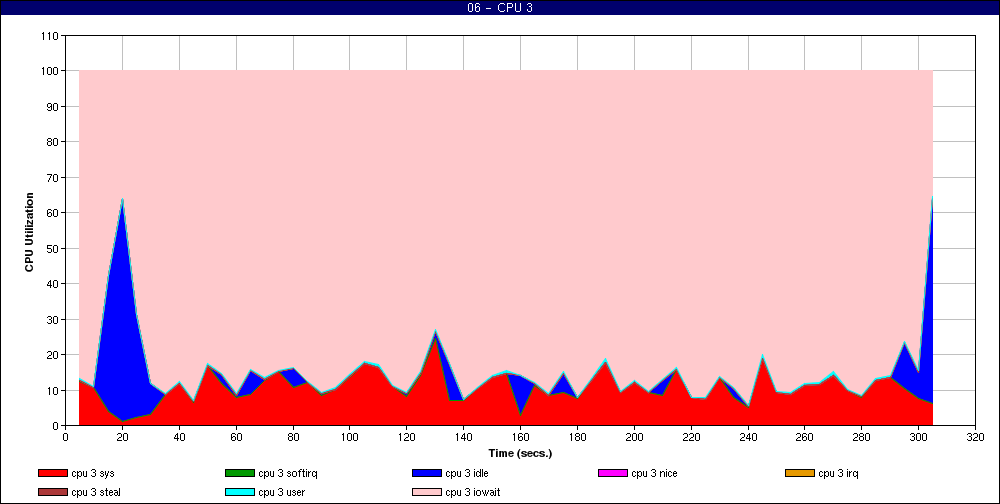Click the cyan cpu 3 user legend swatch

239,493
